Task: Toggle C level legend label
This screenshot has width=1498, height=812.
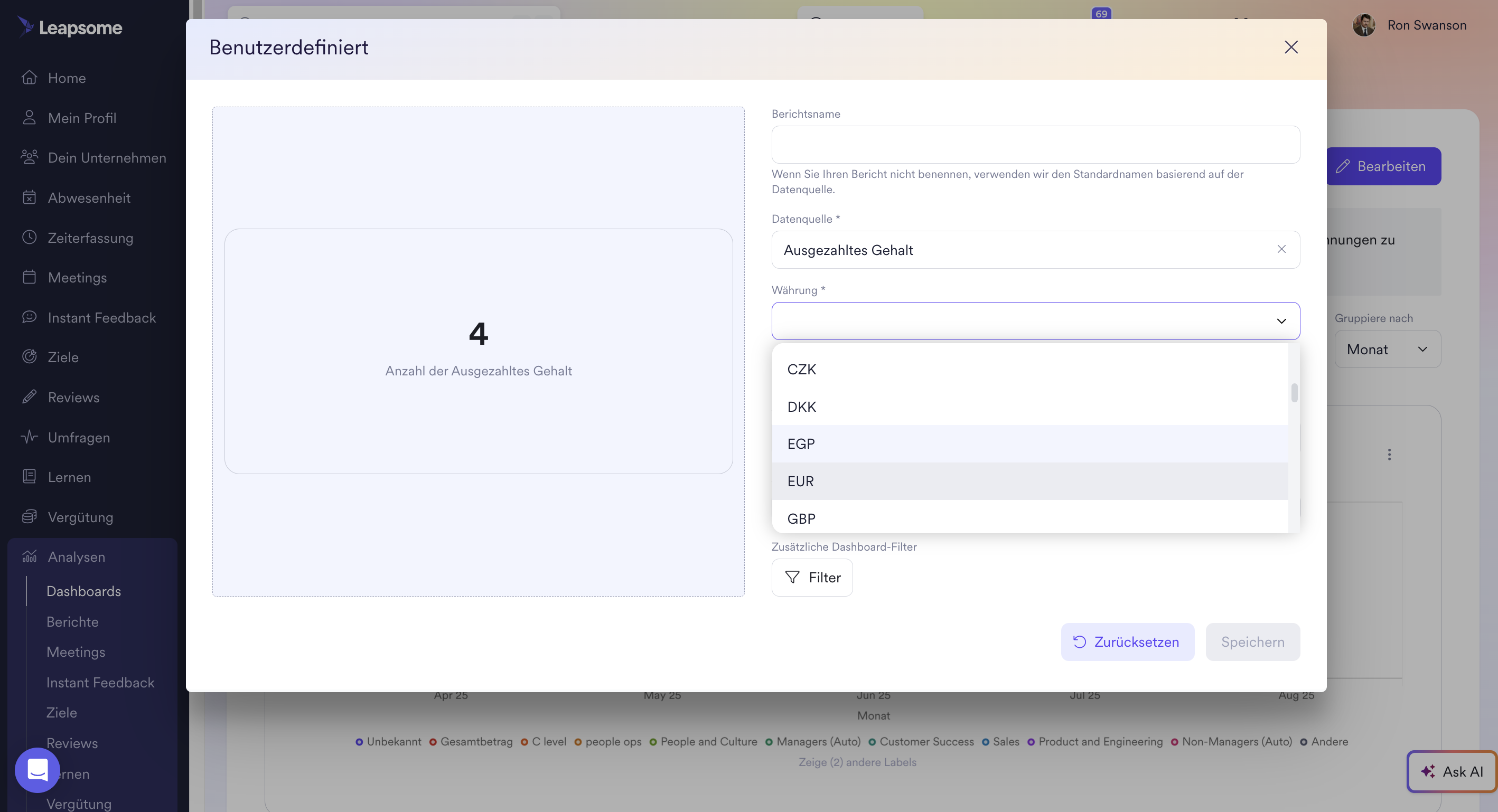Action: point(543,741)
